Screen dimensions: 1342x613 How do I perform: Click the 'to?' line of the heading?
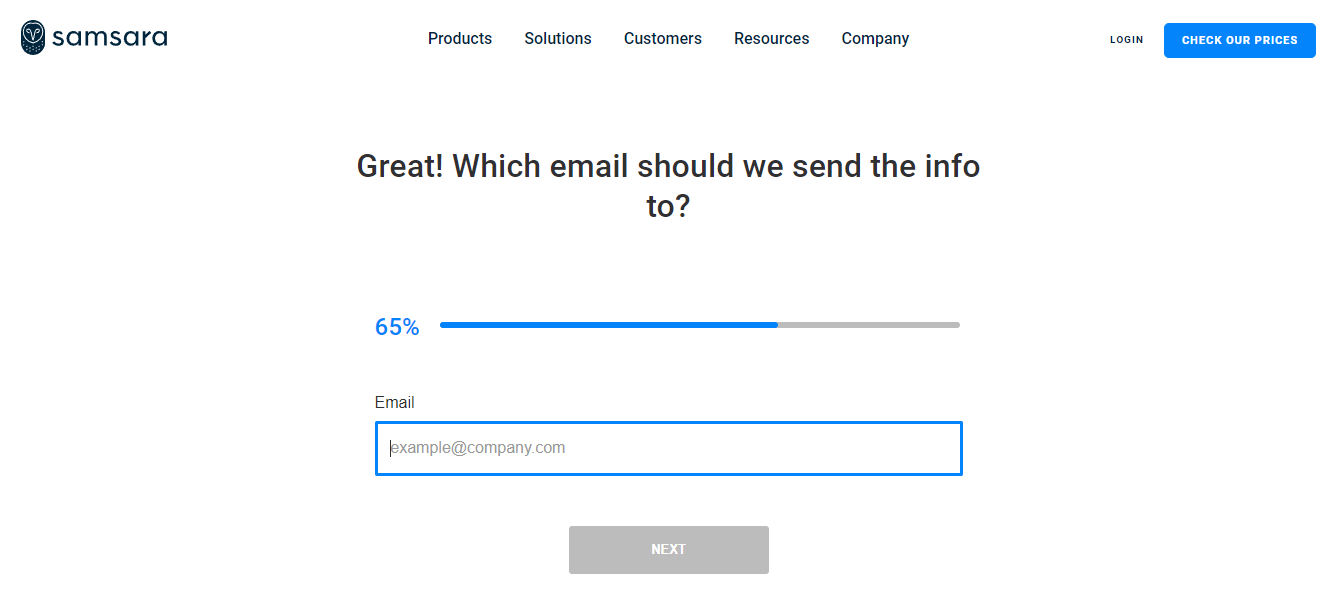668,206
